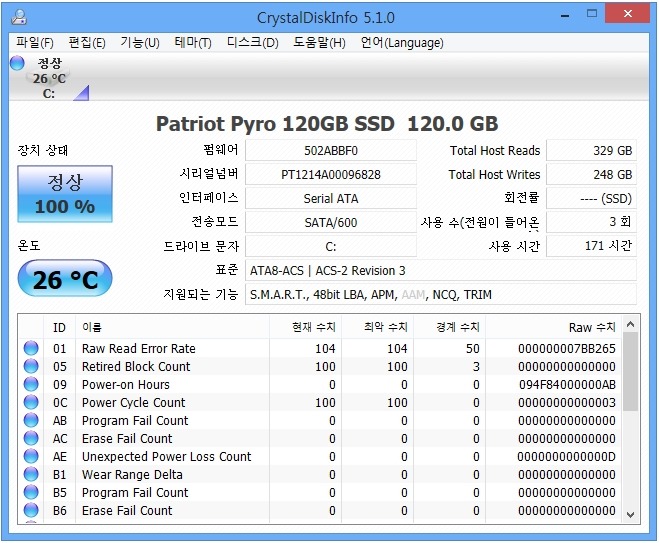Click the Total Host Reads label

tap(495, 150)
